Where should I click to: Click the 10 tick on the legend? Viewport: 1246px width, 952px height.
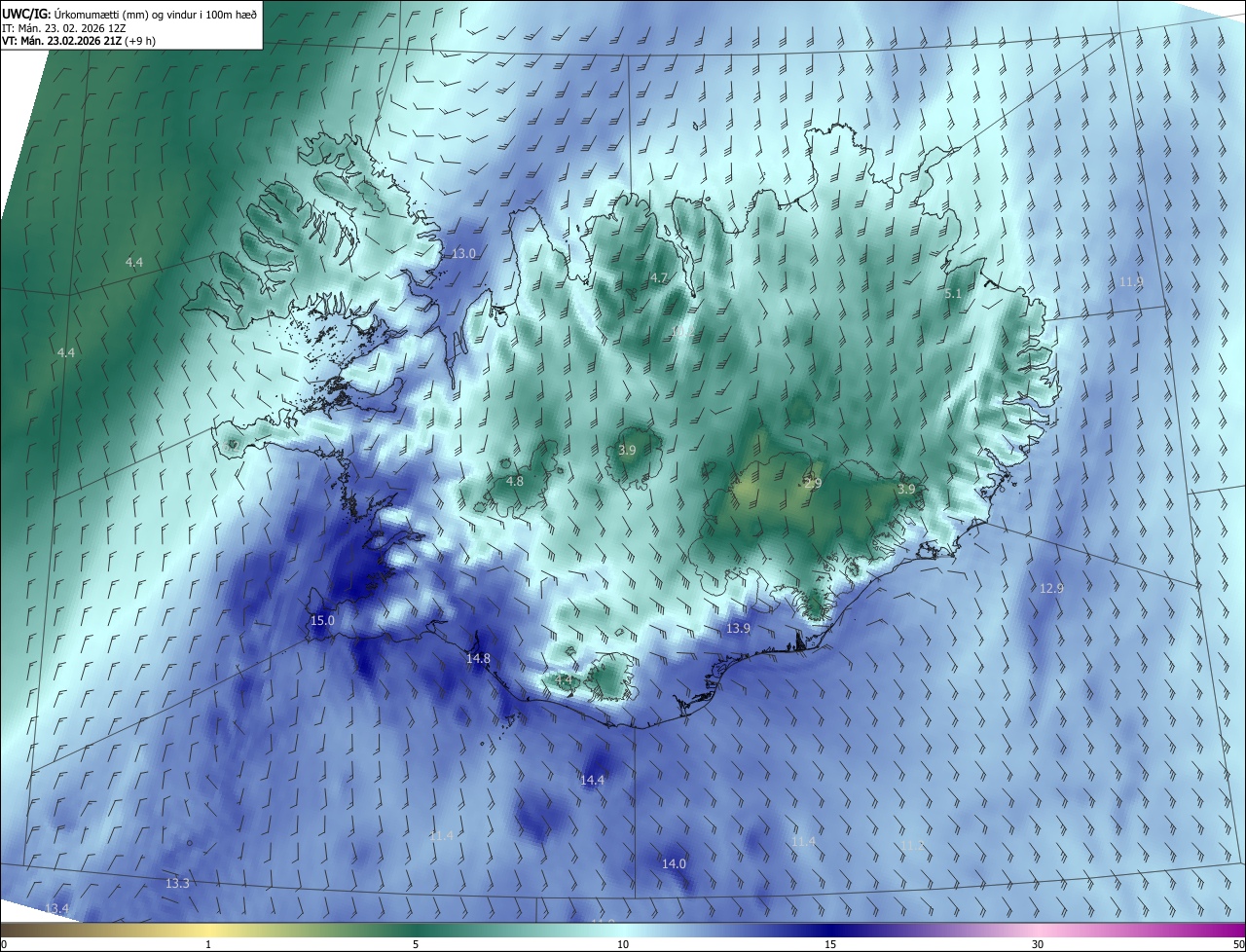tap(623, 944)
